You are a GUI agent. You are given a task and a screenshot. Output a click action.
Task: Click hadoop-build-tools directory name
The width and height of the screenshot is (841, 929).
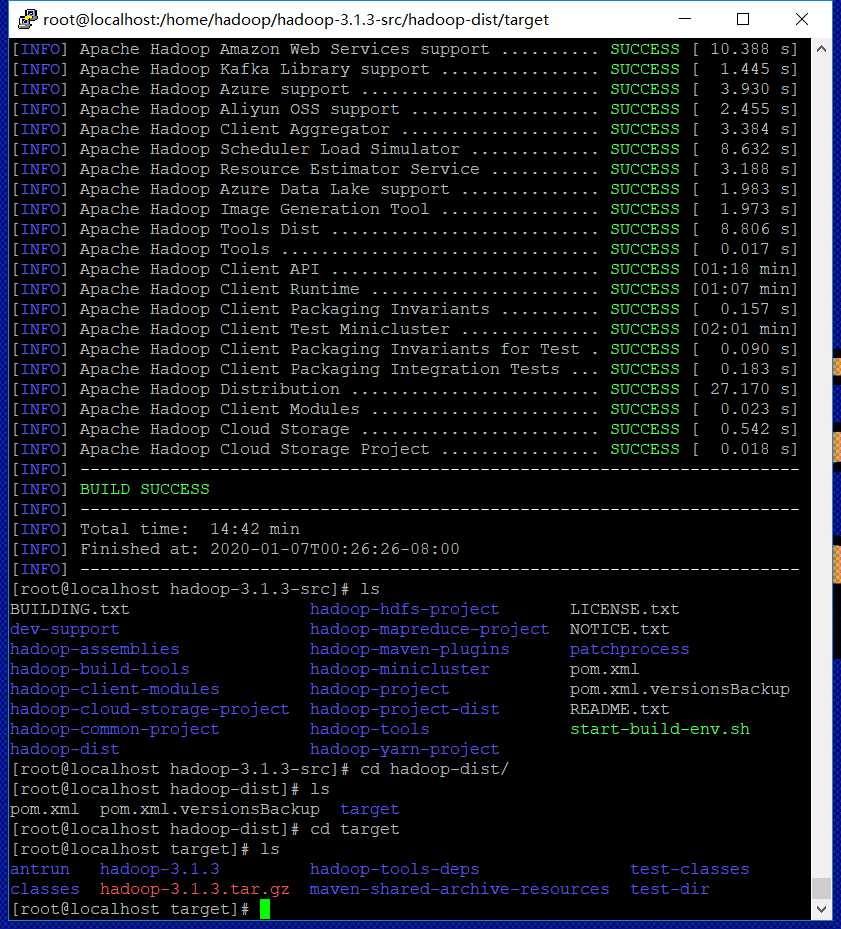[x=100, y=669]
